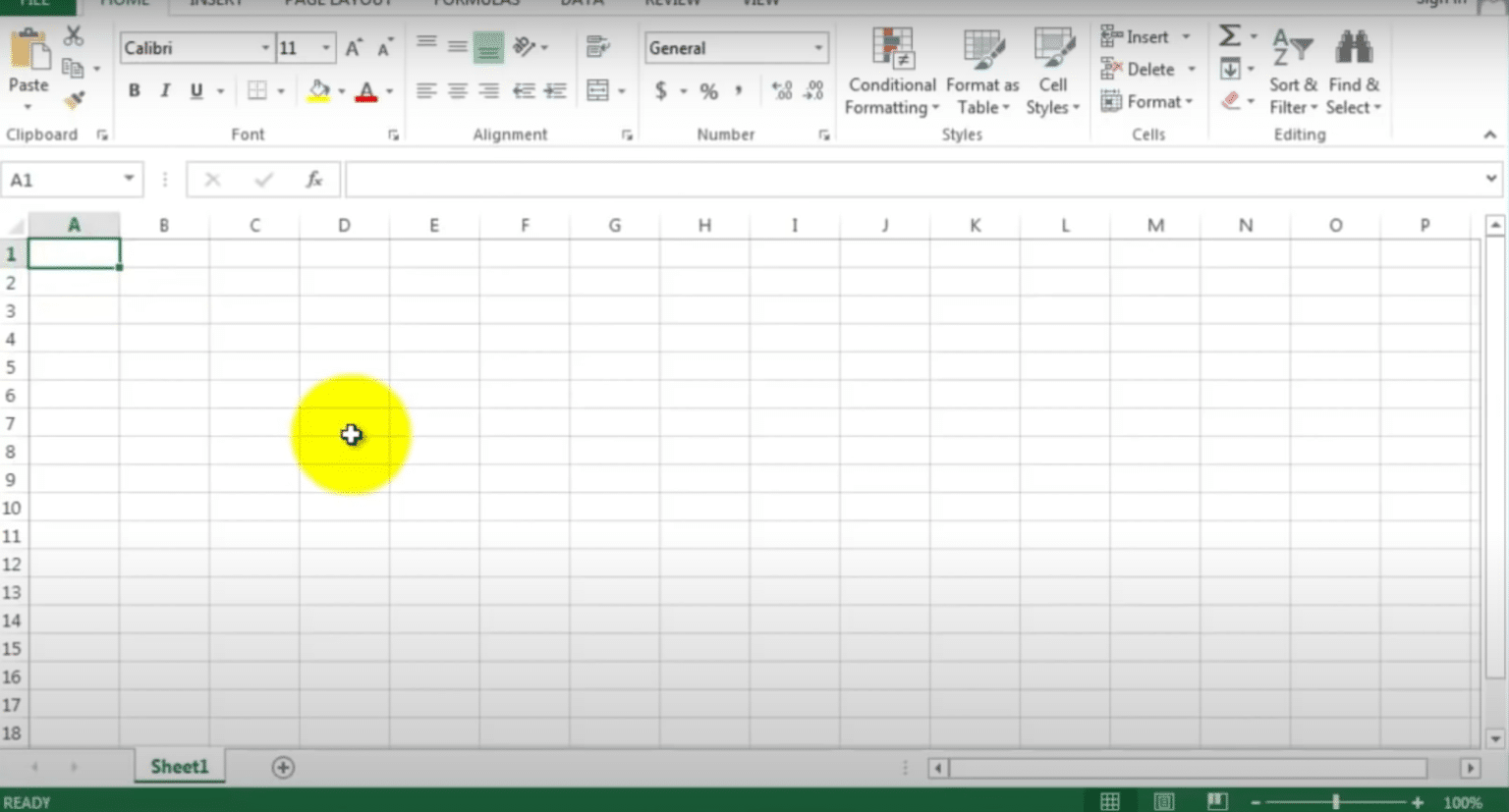1509x812 pixels.
Task: Select the AutoSum icon
Action: [1229, 35]
